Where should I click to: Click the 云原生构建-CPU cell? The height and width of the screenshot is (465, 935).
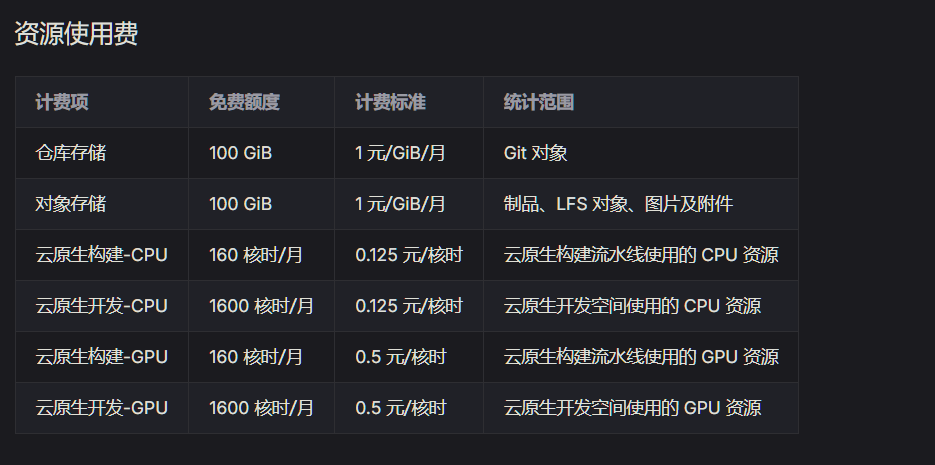point(101,255)
